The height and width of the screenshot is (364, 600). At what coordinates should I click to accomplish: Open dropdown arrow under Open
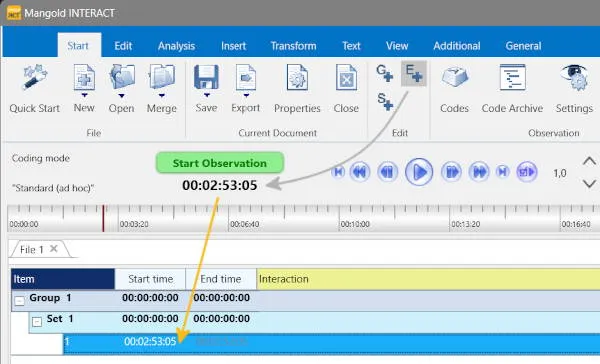(121, 95)
